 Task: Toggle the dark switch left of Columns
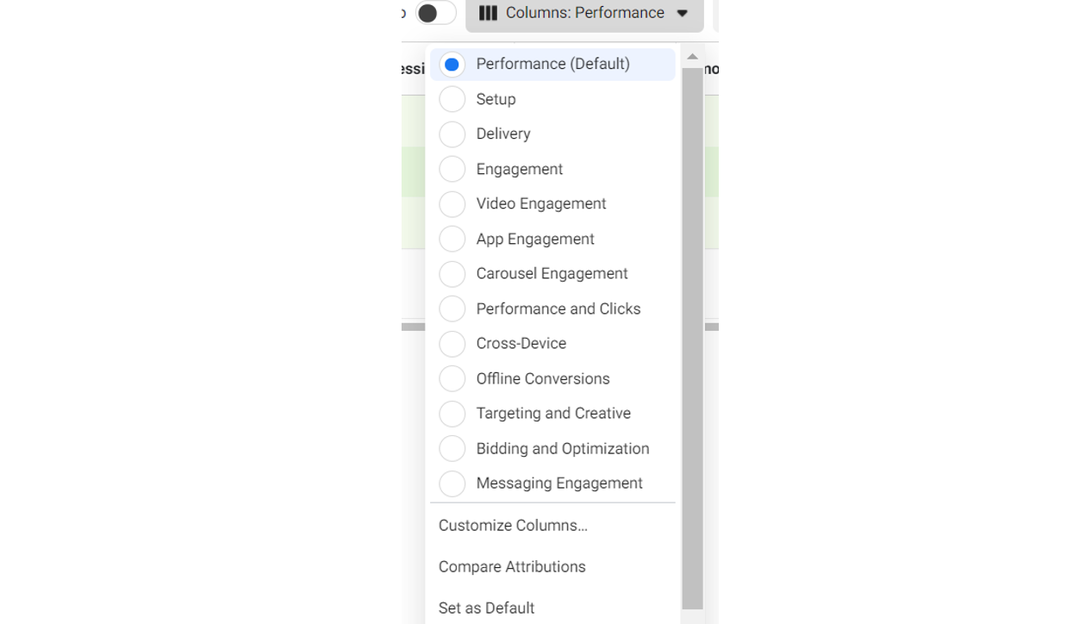pyautogui.click(x=434, y=13)
